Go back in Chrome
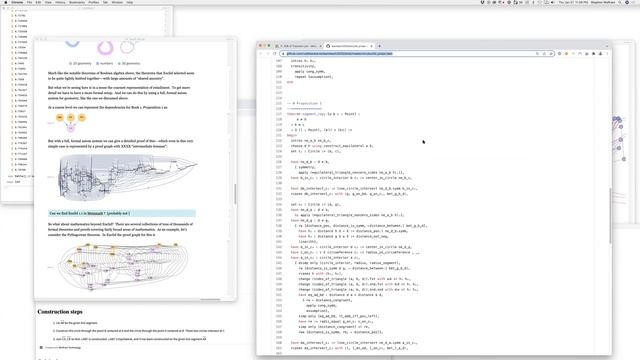 coord(261,53)
